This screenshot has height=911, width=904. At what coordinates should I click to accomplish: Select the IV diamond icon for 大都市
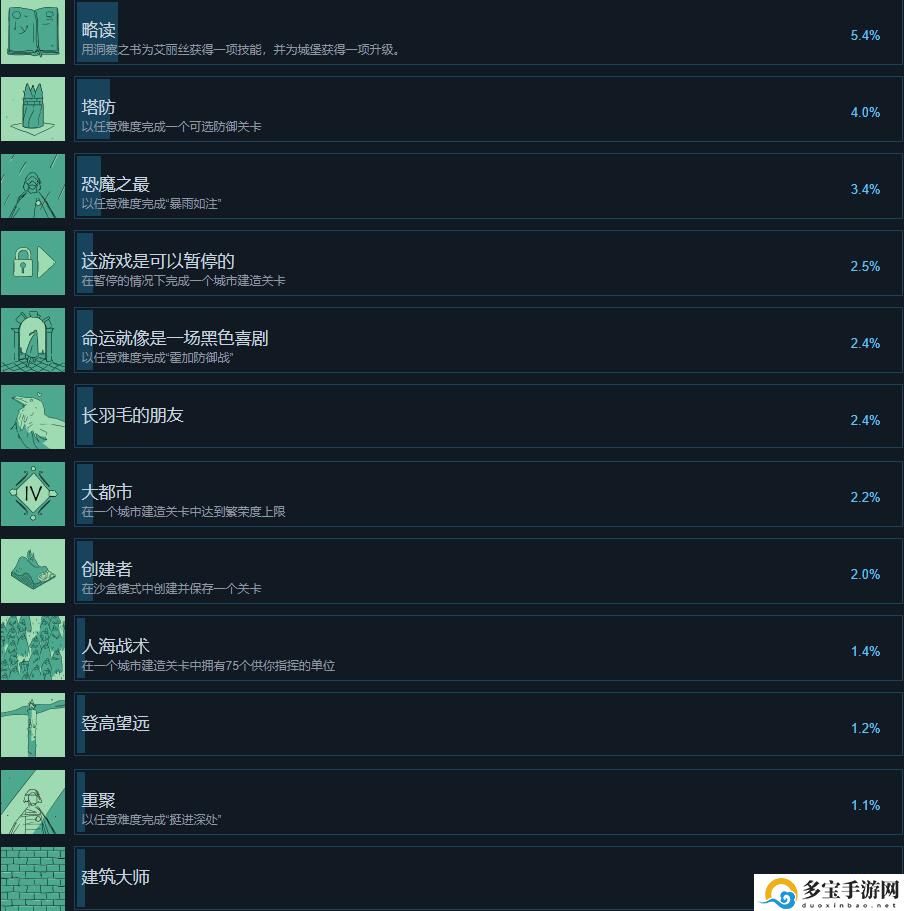[33, 494]
